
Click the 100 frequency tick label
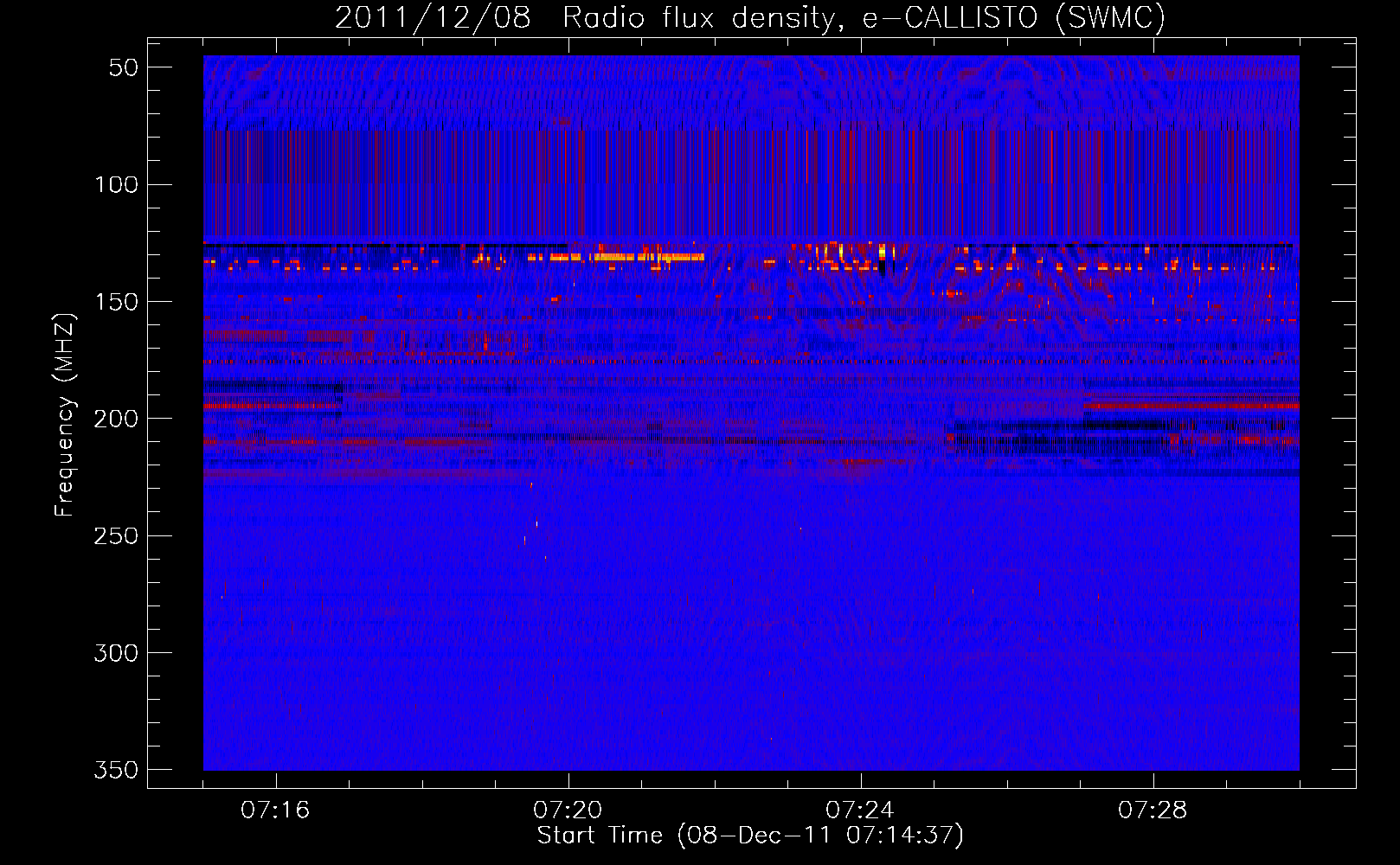(x=116, y=184)
